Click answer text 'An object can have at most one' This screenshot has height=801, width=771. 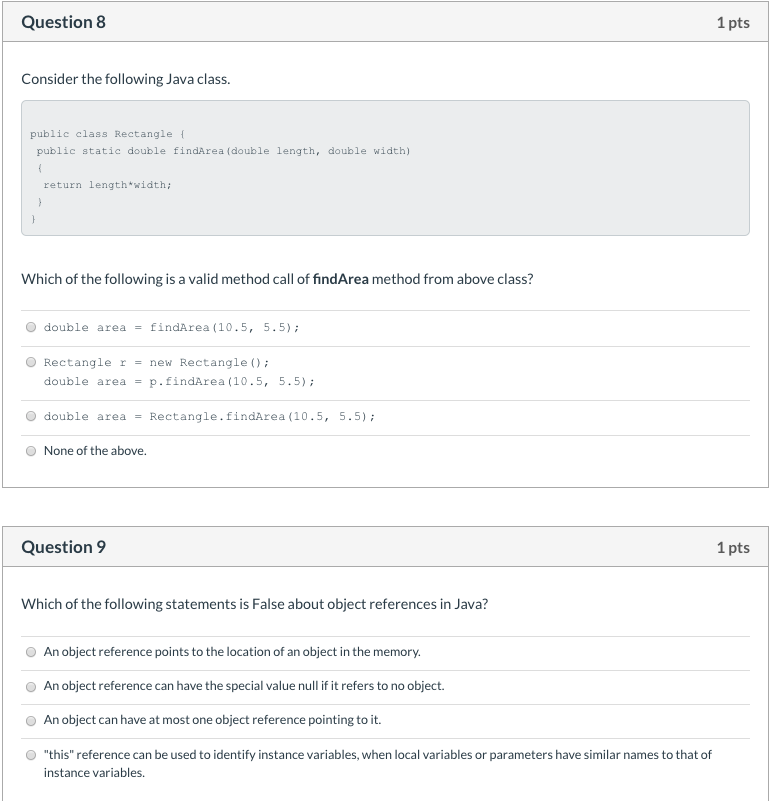[x=212, y=720]
